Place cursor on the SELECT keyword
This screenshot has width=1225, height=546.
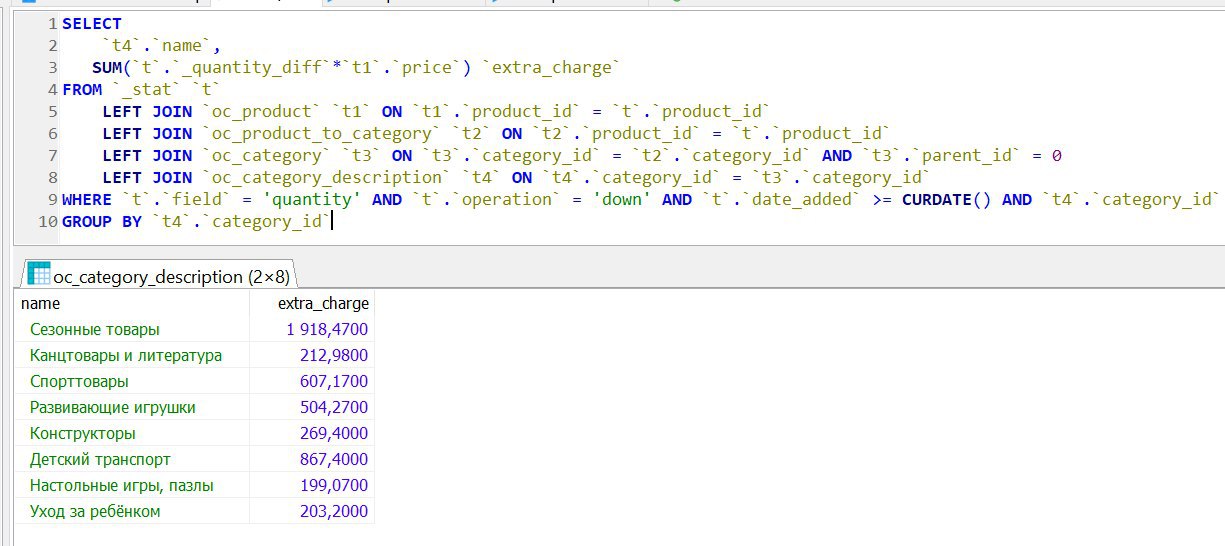[91, 23]
